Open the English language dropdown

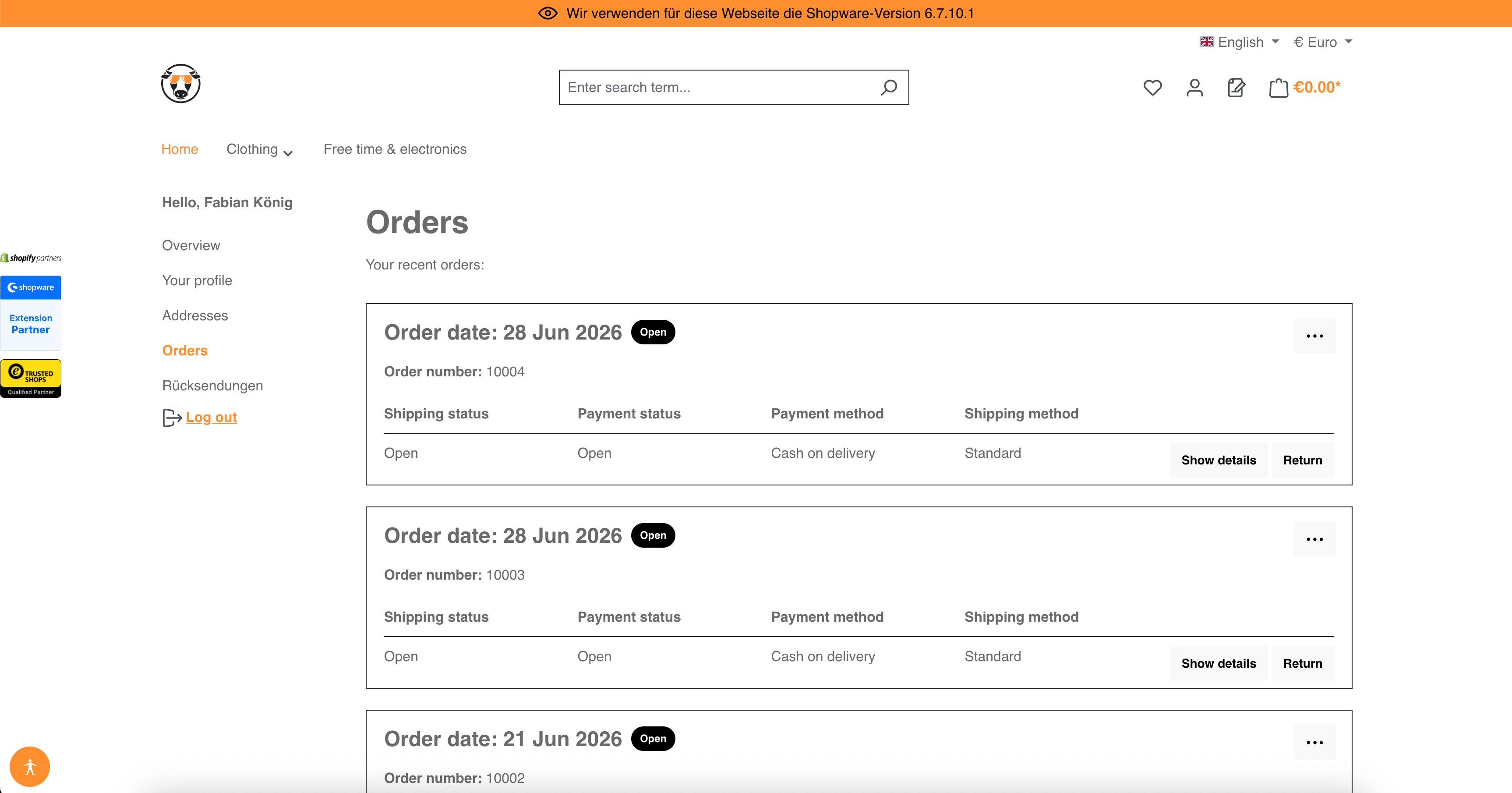coord(1240,42)
